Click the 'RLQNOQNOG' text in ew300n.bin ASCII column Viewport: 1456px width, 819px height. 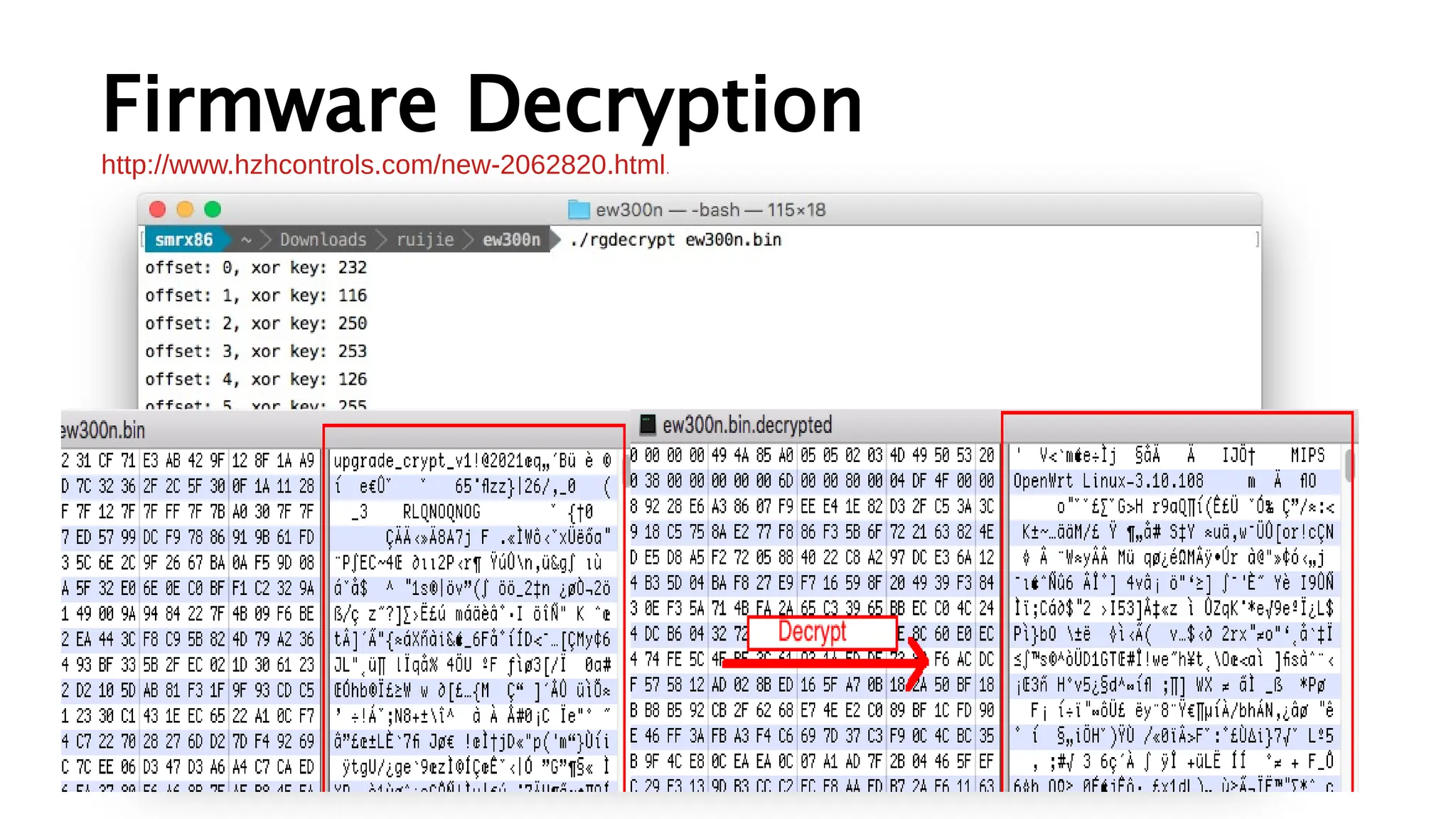(x=441, y=512)
